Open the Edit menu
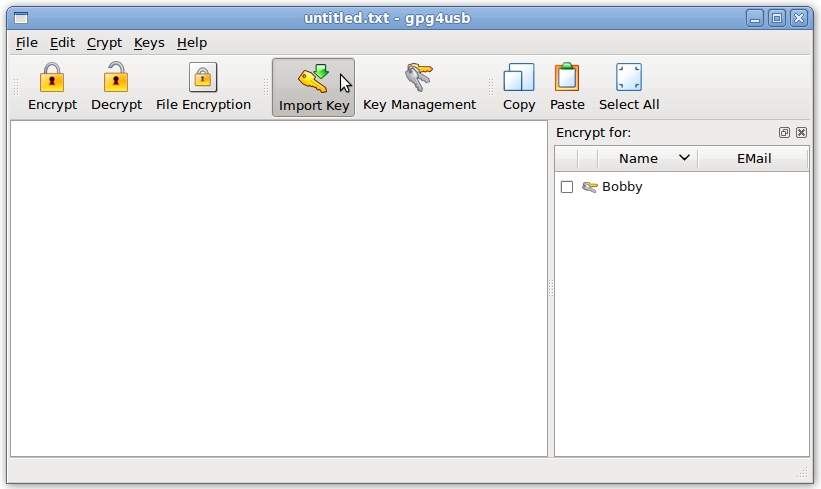 [x=62, y=43]
